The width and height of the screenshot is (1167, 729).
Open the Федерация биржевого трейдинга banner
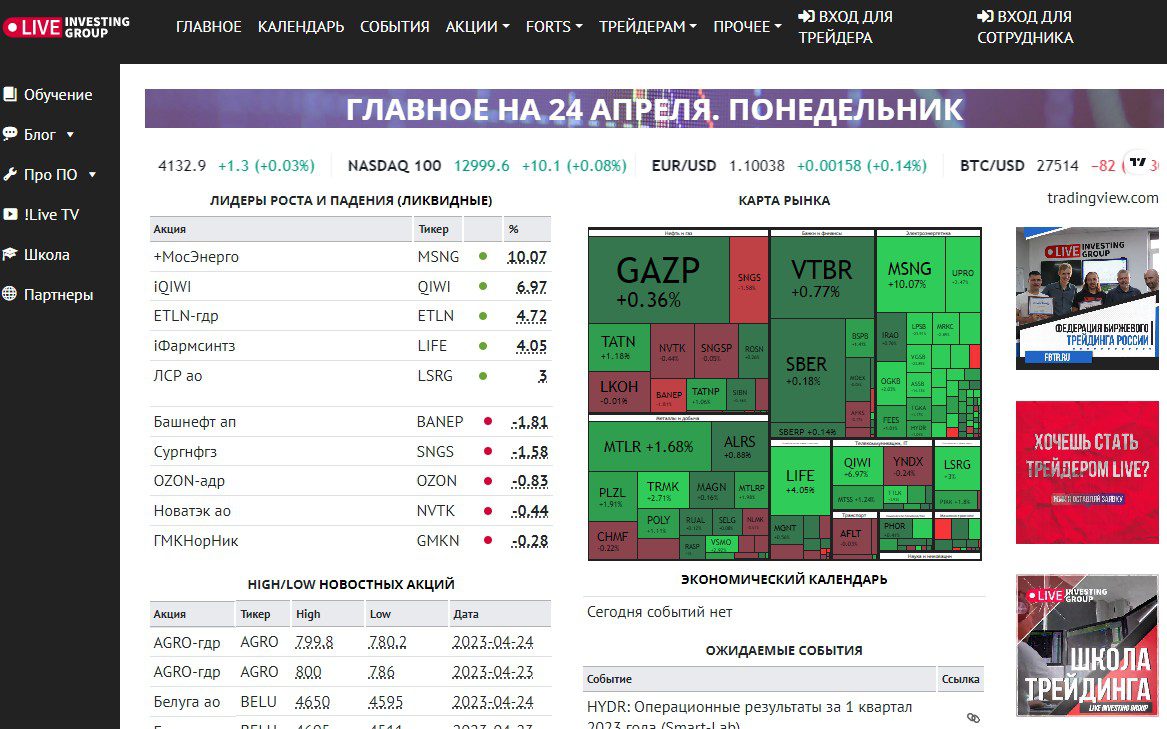(x=1087, y=298)
